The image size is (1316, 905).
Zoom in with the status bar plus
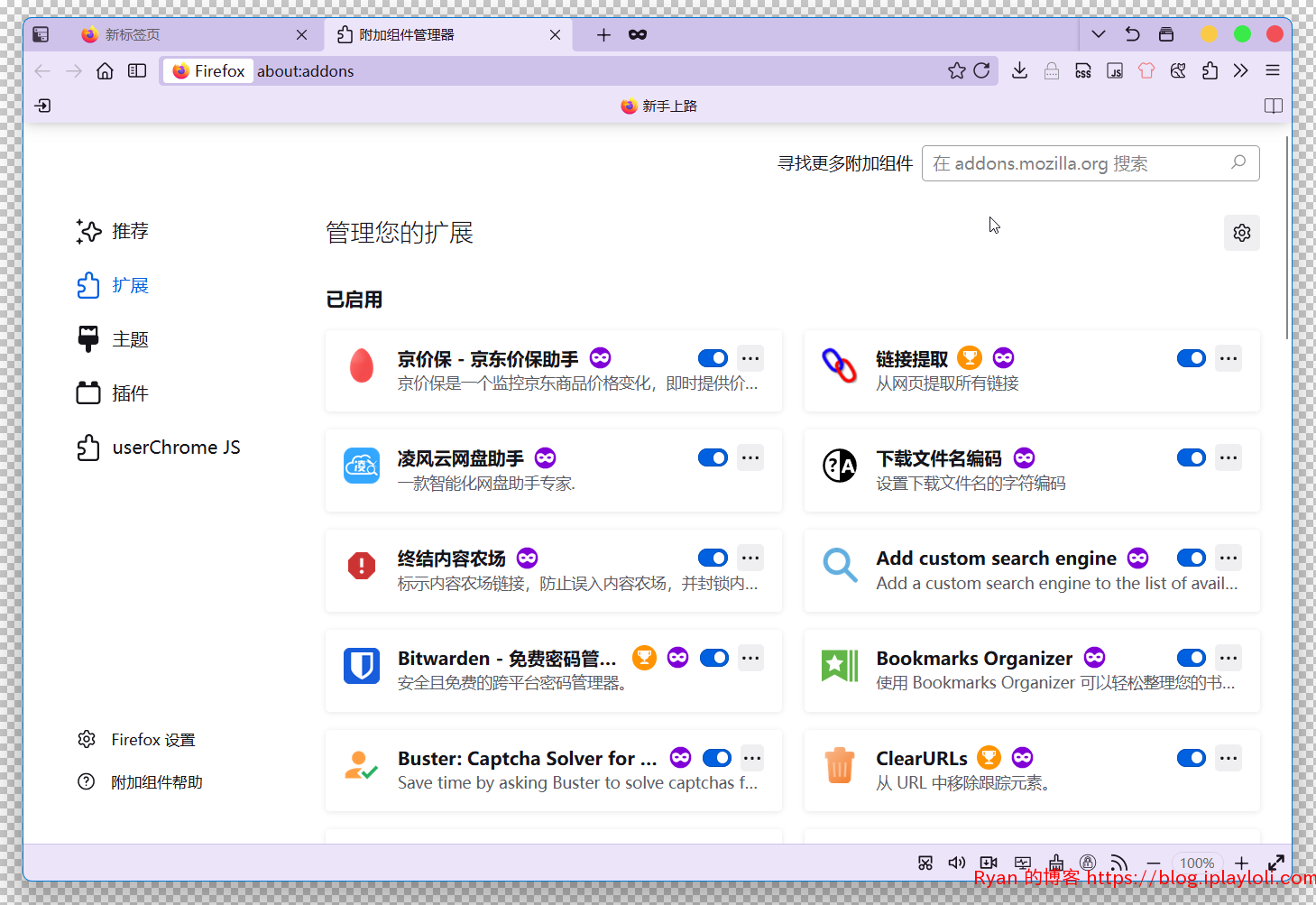point(1242,863)
